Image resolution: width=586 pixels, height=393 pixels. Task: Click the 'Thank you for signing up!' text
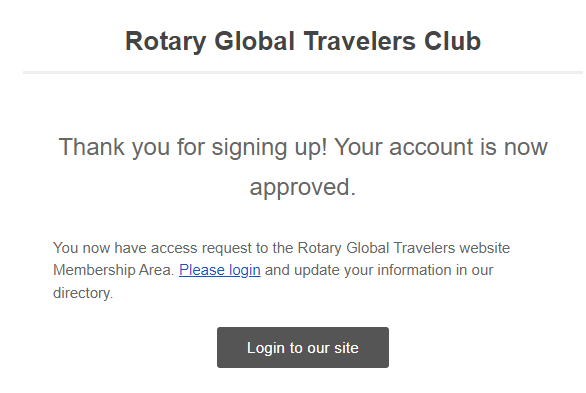pyautogui.click(x=193, y=147)
